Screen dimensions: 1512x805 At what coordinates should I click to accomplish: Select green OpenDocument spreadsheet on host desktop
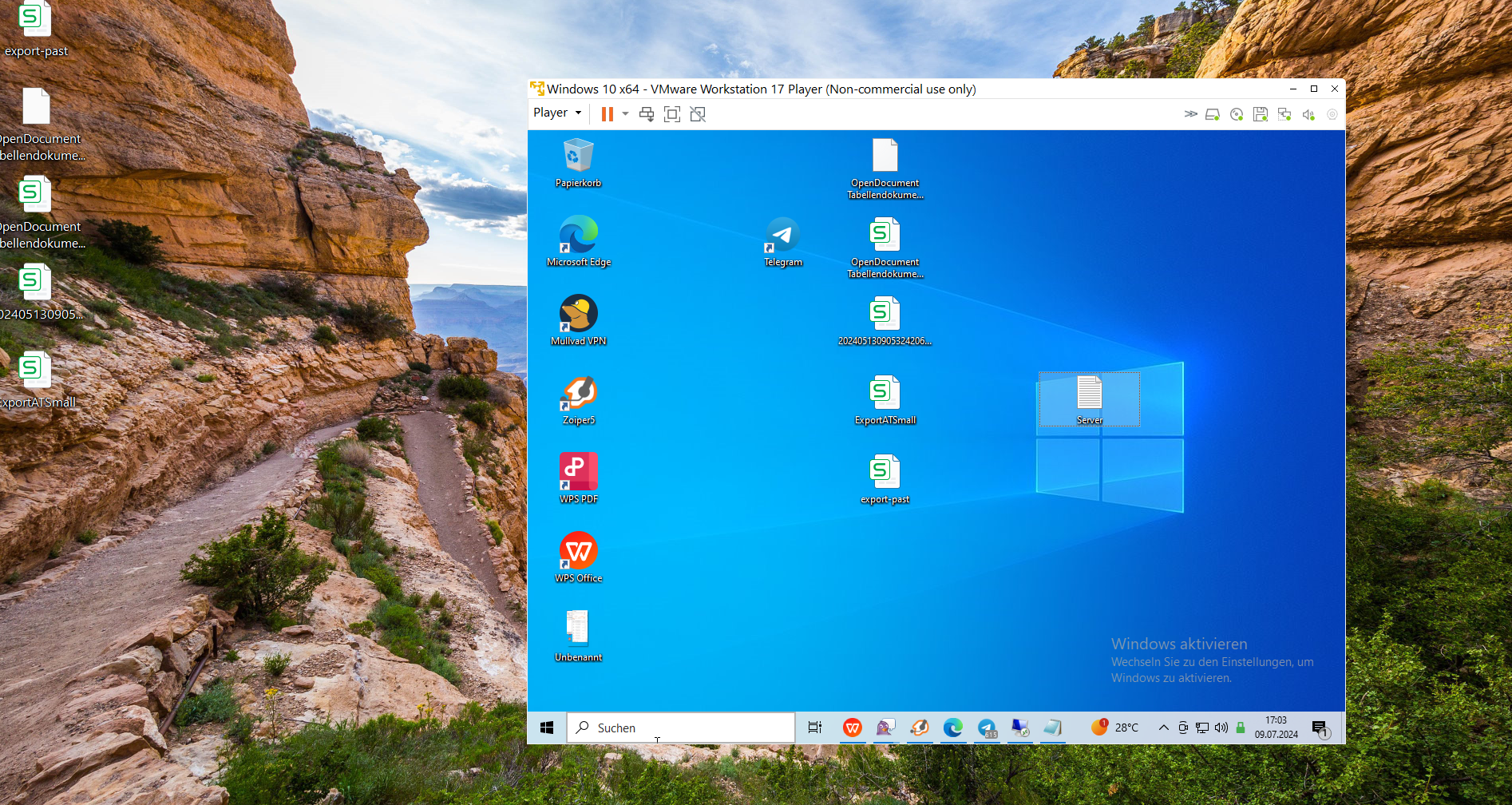tap(38, 212)
